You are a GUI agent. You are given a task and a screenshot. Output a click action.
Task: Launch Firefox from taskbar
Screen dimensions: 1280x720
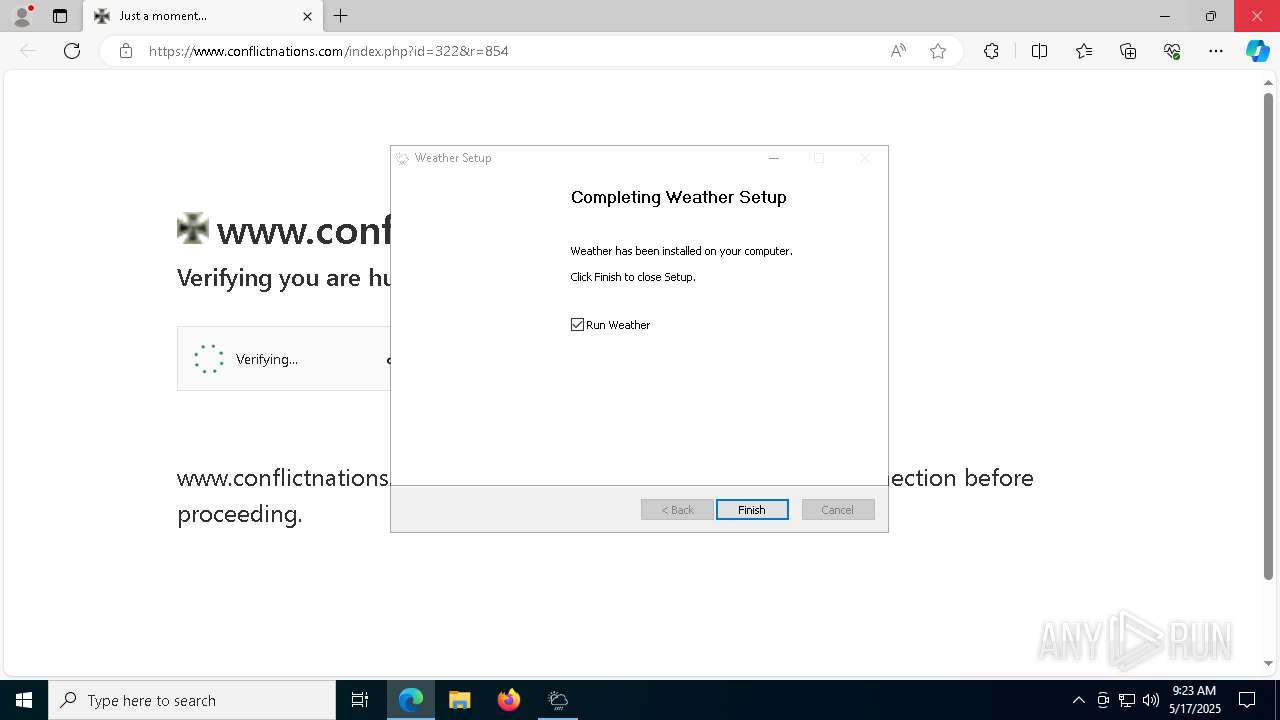tap(509, 700)
